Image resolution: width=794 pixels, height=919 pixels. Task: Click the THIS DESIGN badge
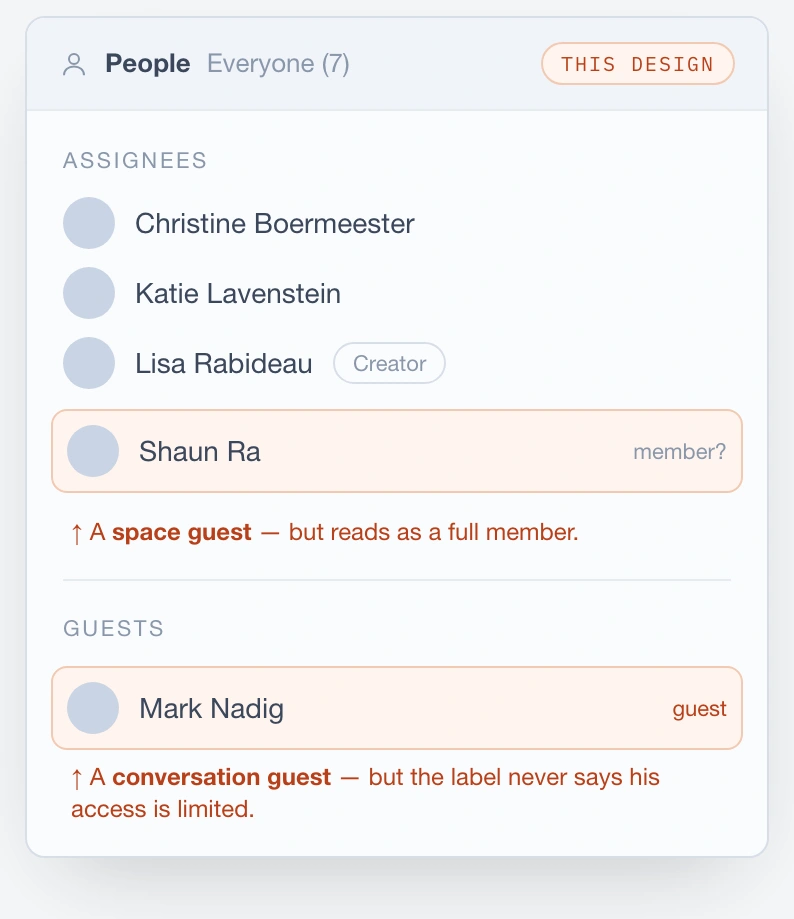[638, 64]
